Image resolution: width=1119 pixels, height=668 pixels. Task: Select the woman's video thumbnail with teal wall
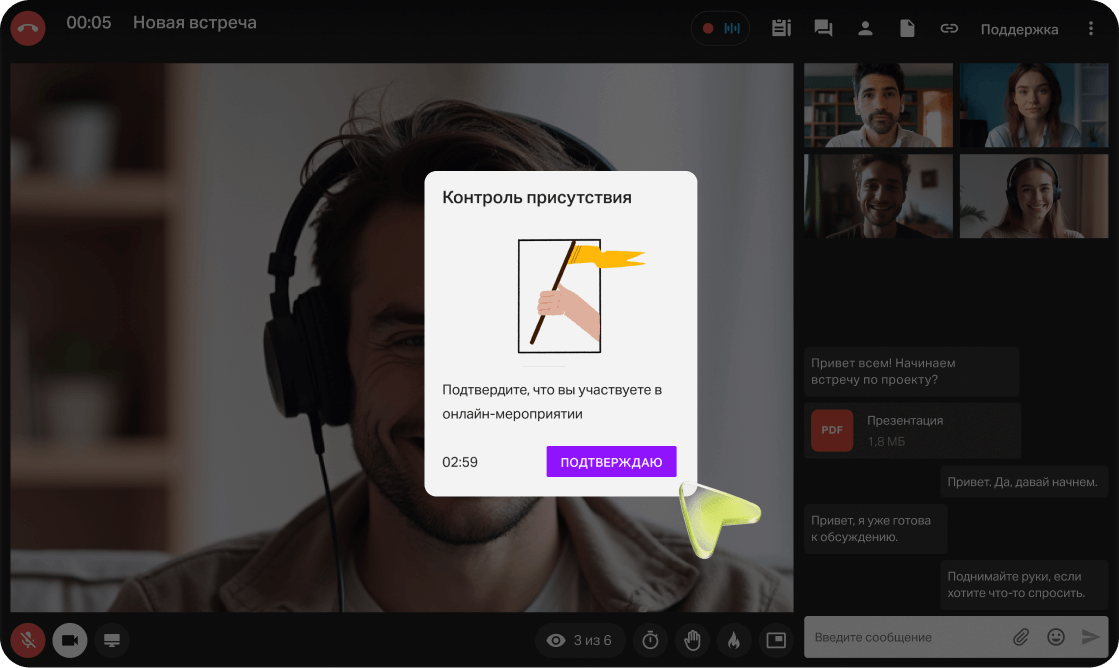(x=1034, y=105)
